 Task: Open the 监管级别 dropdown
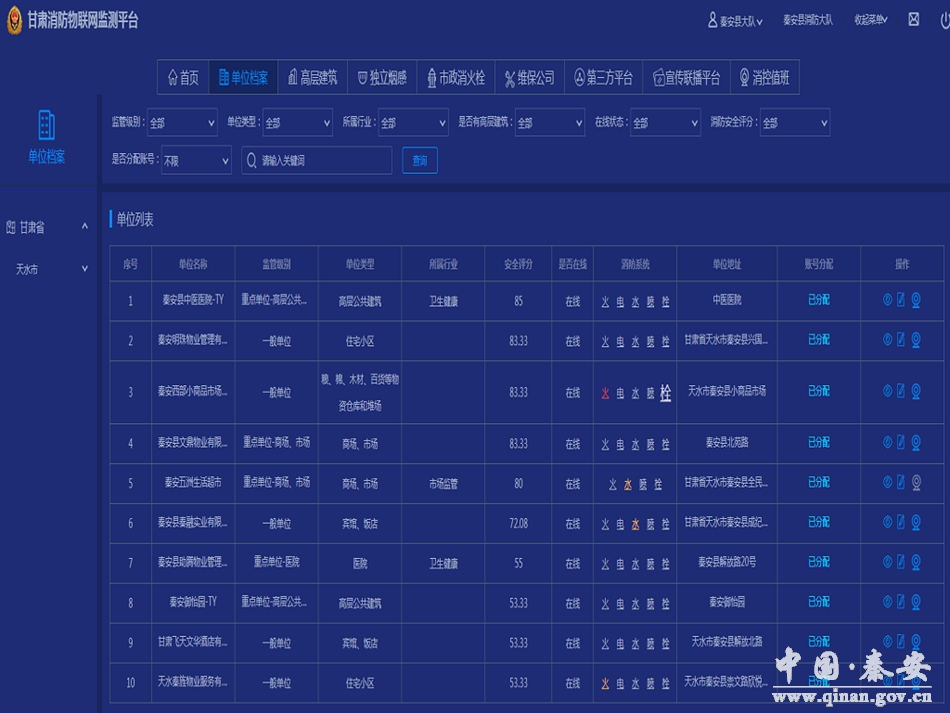pyautogui.click(x=182, y=123)
